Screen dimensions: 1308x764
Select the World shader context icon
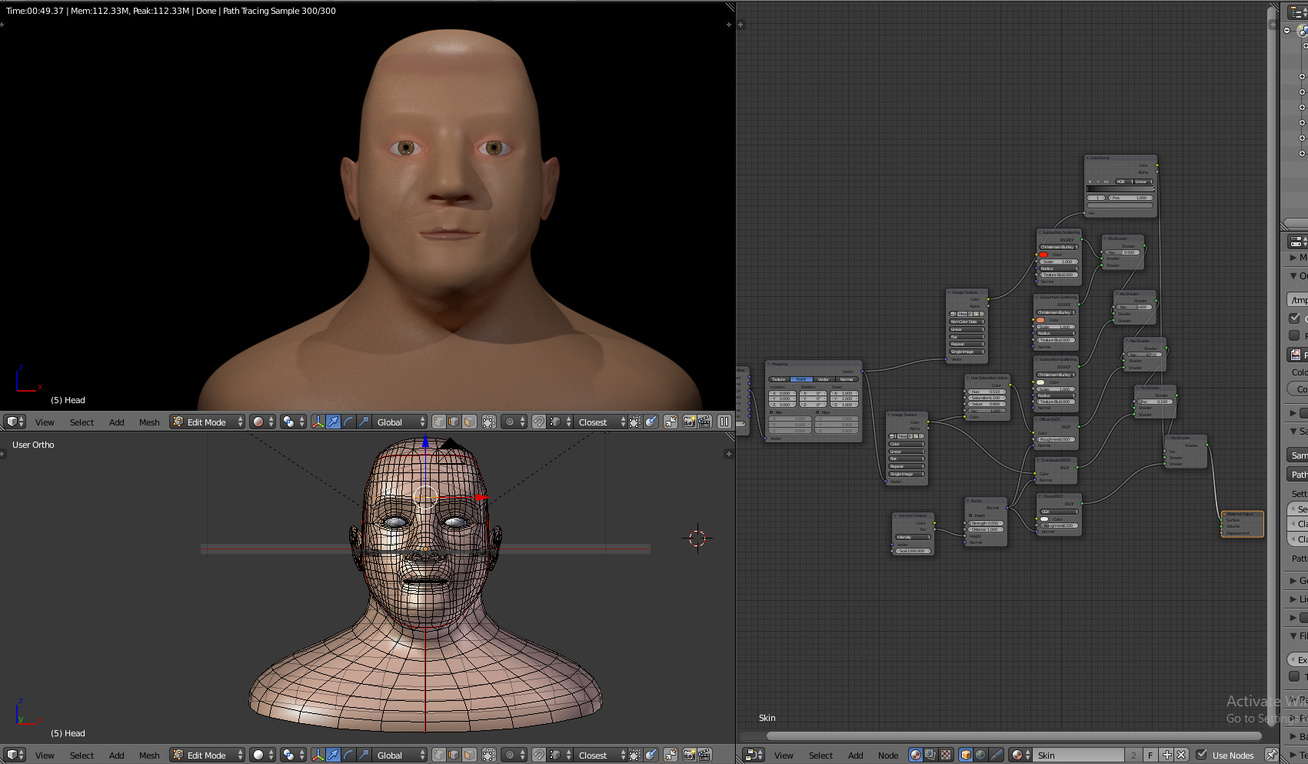click(x=979, y=755)
